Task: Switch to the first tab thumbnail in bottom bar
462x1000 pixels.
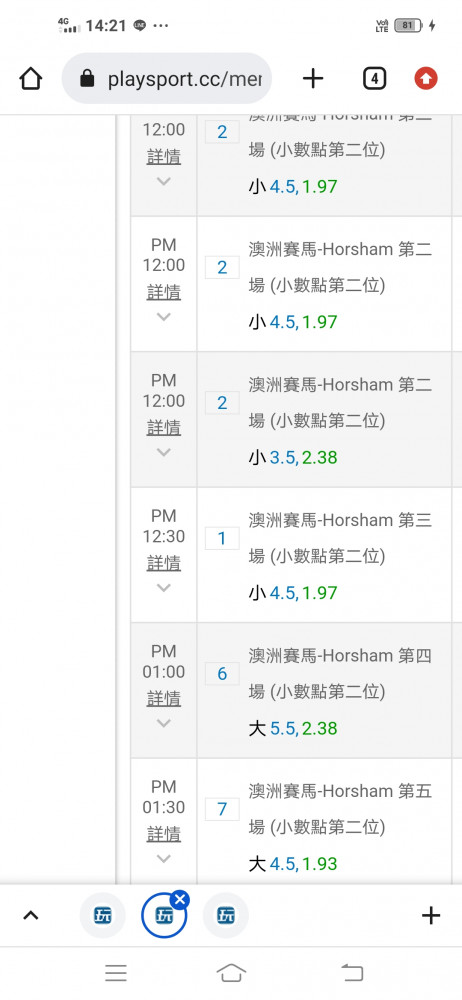Action: click(x=102, y=916)
